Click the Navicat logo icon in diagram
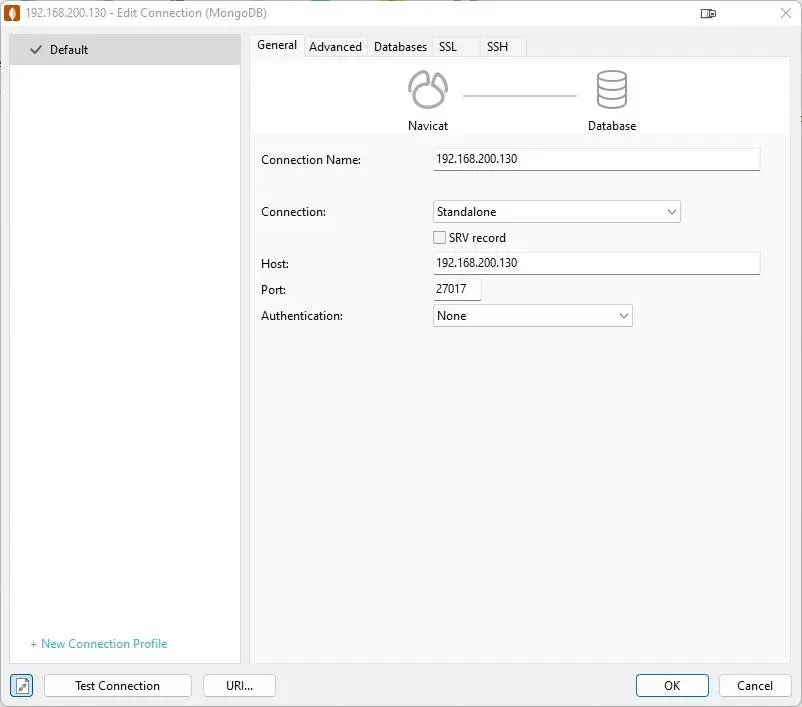802x707 pixels. click(x=428, y=90)
